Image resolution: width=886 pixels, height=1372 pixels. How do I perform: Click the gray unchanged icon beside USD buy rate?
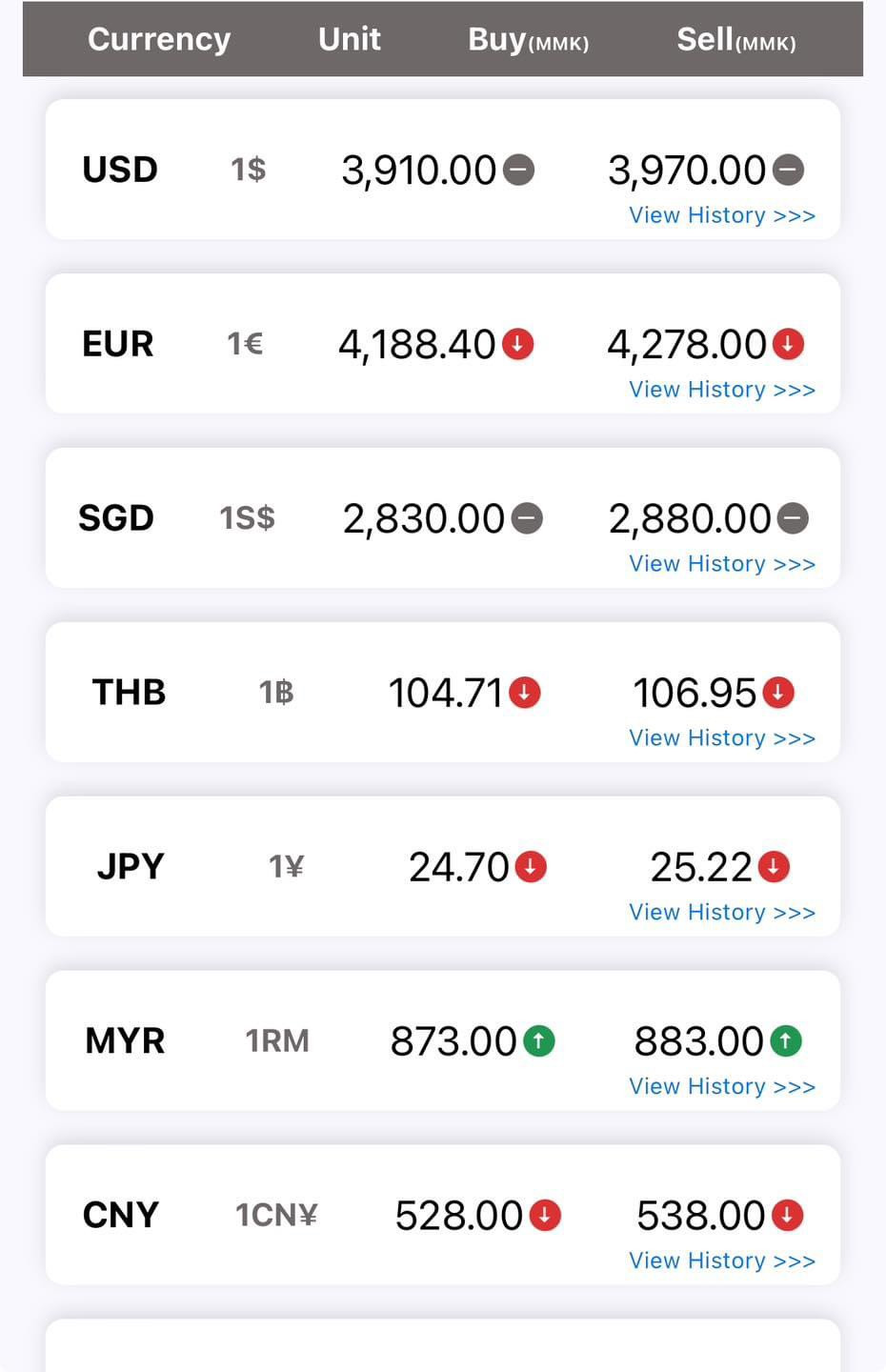click(x=518, y=171)
